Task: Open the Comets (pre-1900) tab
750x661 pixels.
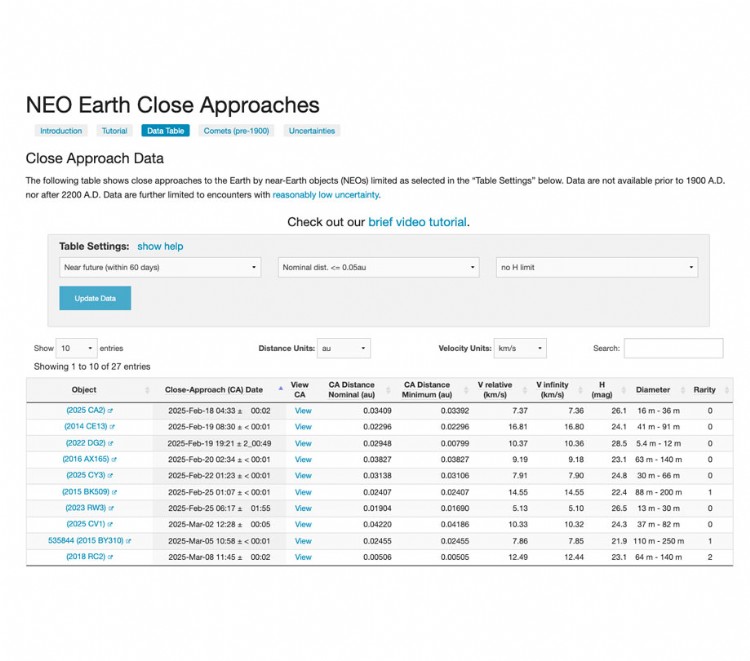Action: tap(236, 131)
